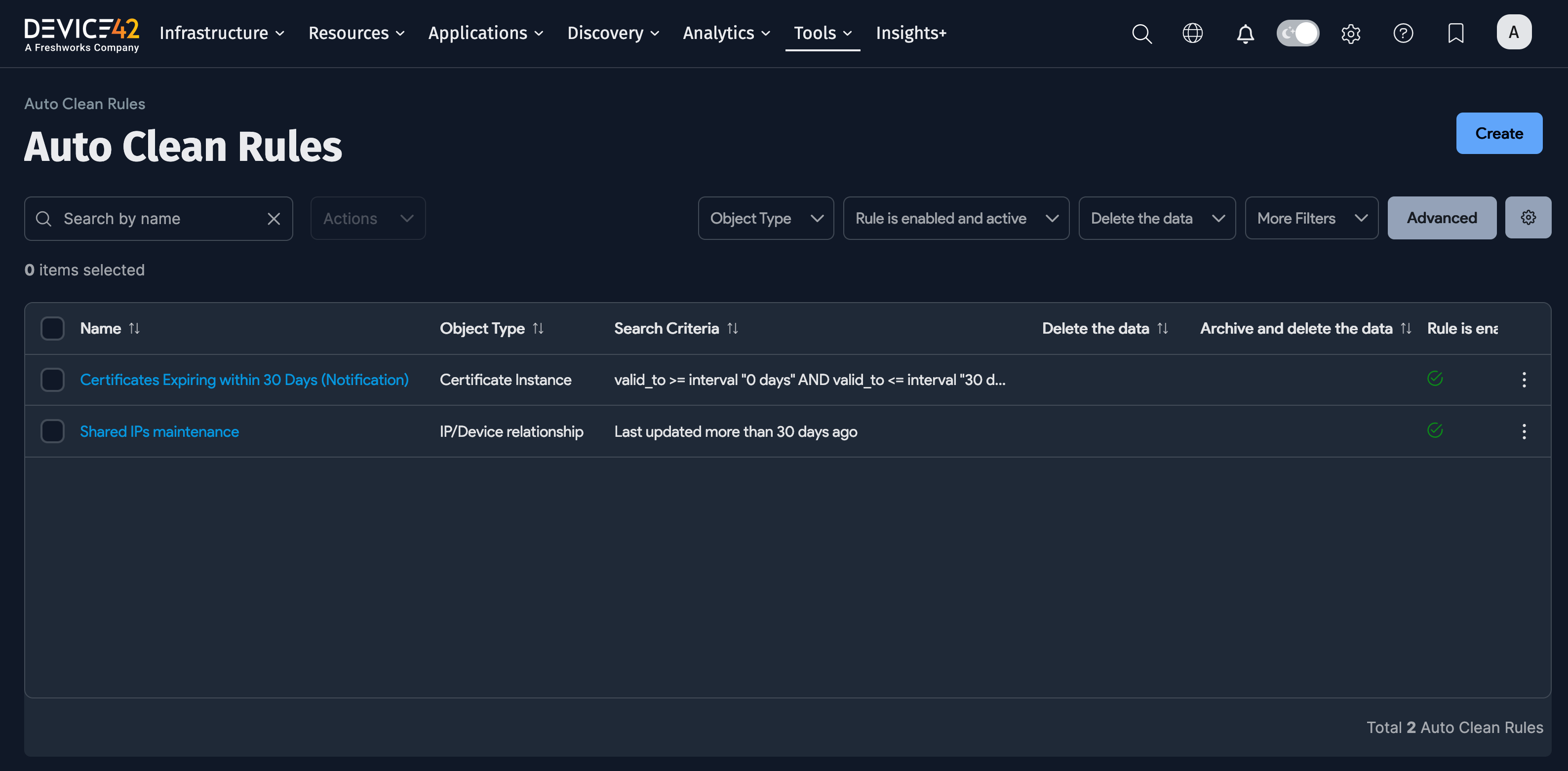Screen dimensions: 1568x771
Task: Expand the Object Type filter dropdown
Action: pyautogui.click(x=765, y=219)
